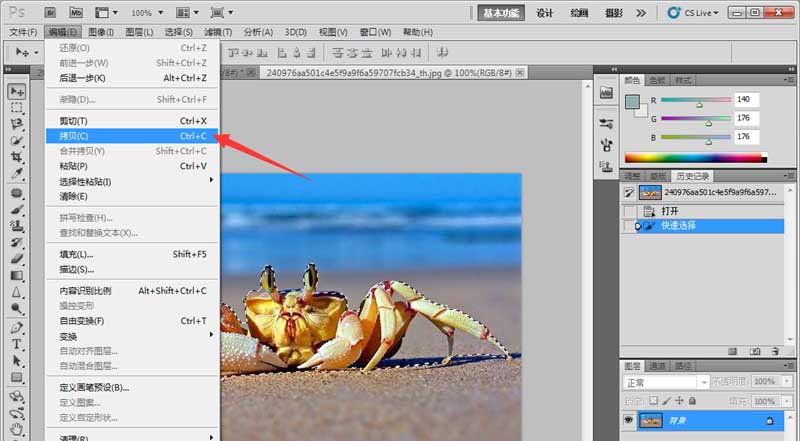Select the Horizontal Type tool

pos(17,344)
